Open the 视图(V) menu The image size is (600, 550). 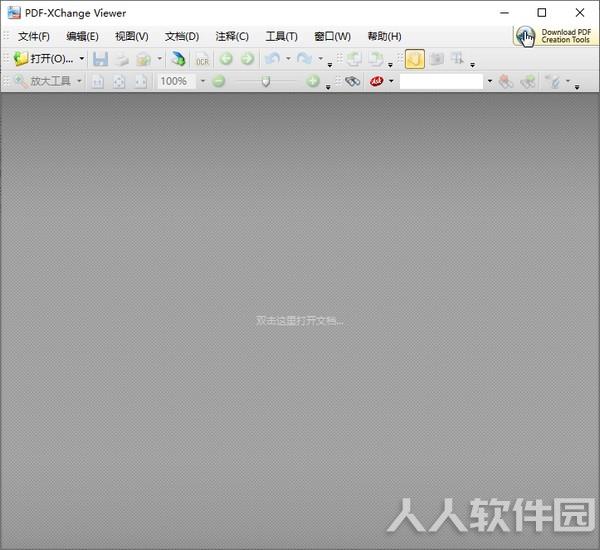point(132,37)
